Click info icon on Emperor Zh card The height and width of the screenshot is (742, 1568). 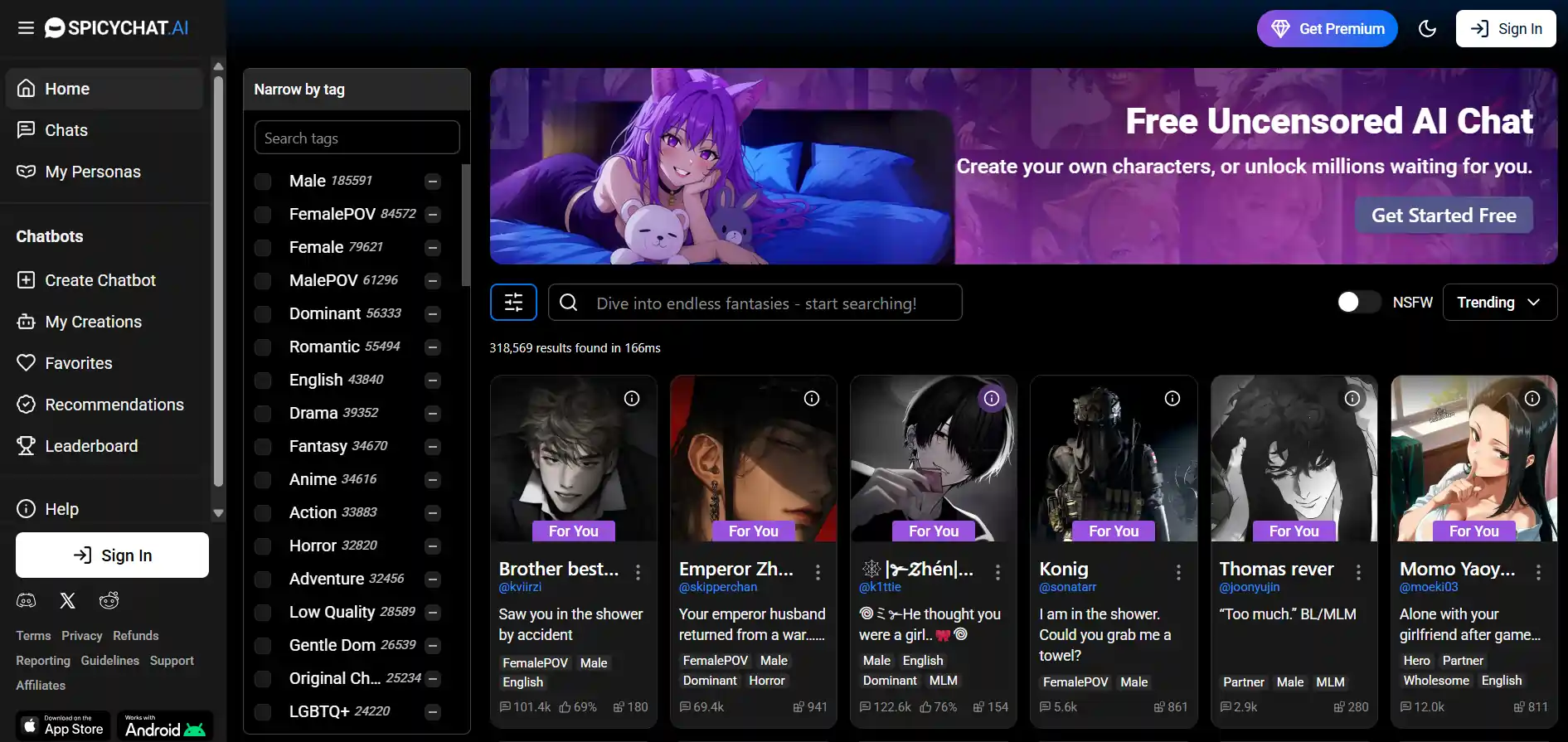(812, 399)
